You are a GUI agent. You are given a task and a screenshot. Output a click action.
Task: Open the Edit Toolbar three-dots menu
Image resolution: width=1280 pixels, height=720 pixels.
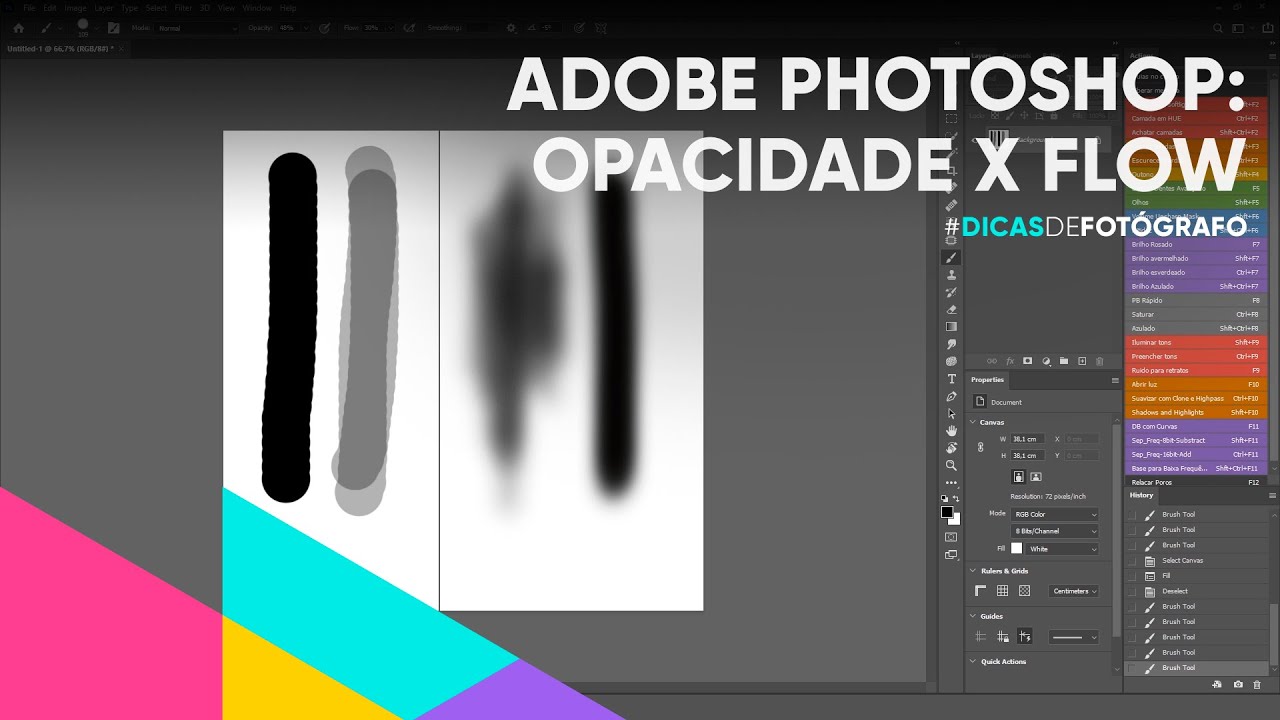951,482
